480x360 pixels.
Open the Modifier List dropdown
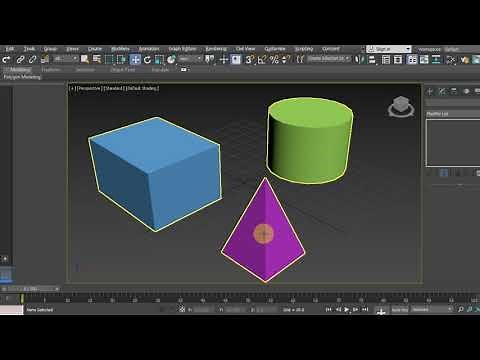pos(453,114)
